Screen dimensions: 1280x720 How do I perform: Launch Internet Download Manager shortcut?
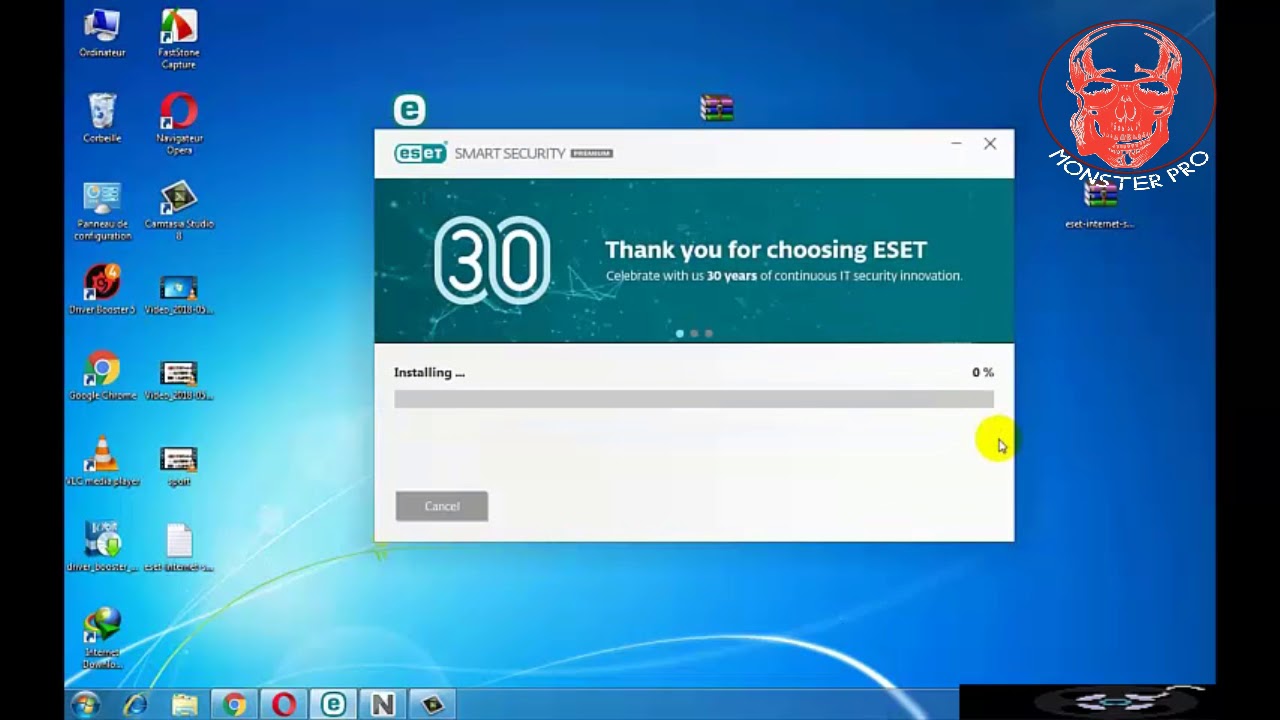pos(102,639)
